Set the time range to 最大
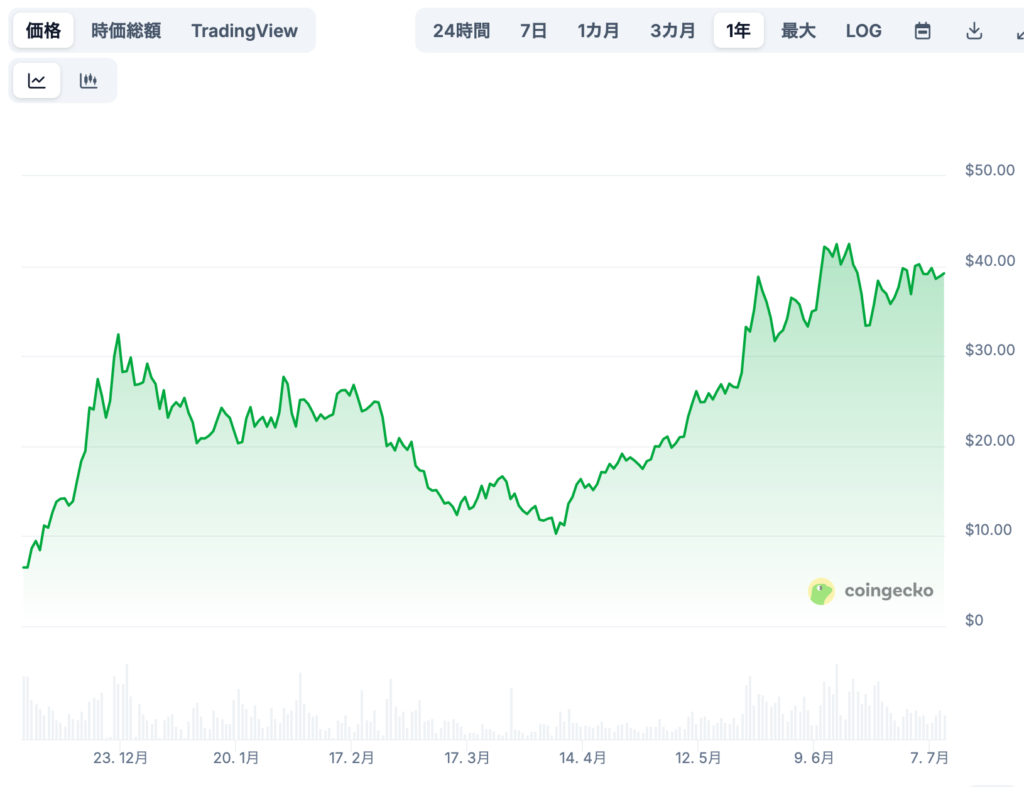 coord(798,31)
